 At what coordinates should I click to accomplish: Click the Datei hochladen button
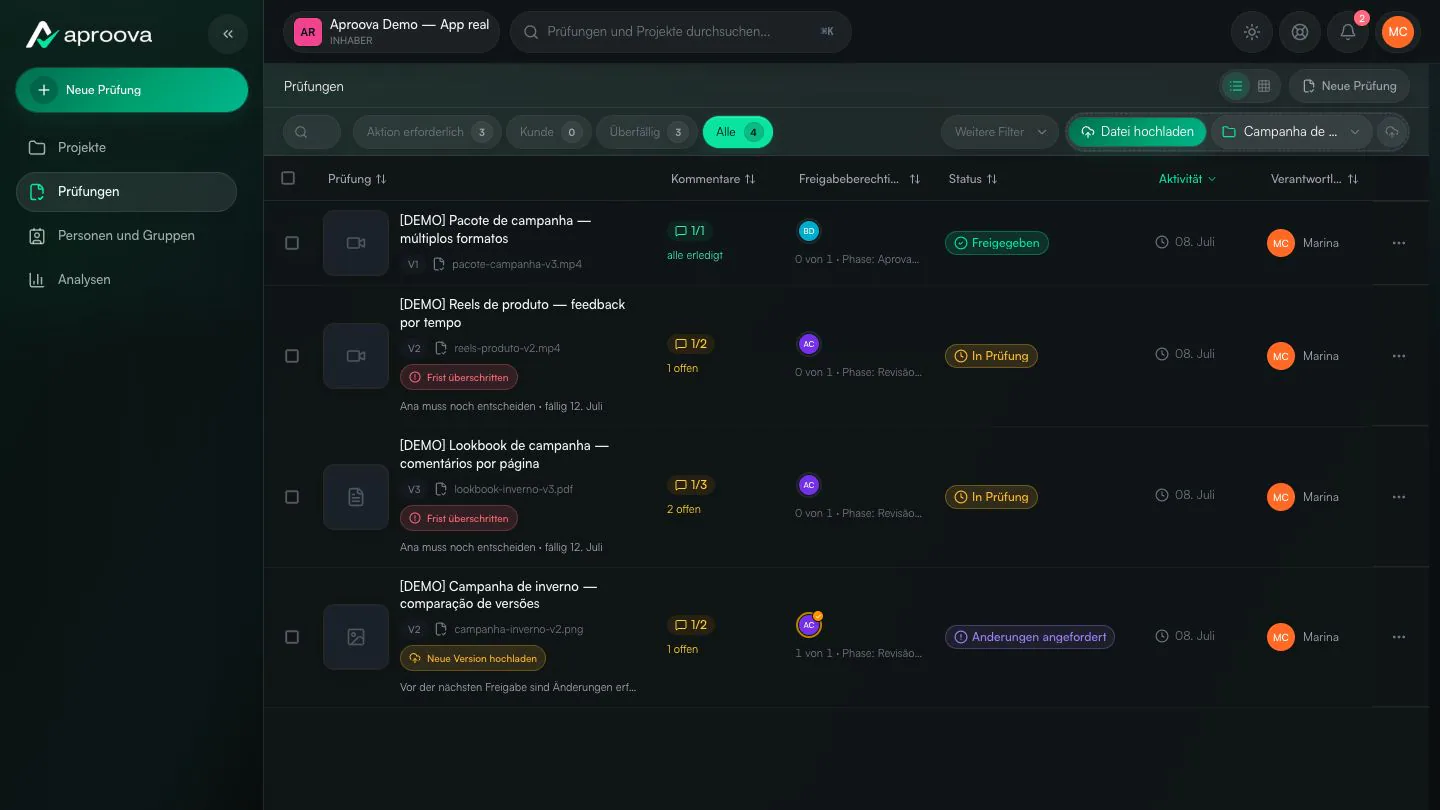coord(1138,132)
